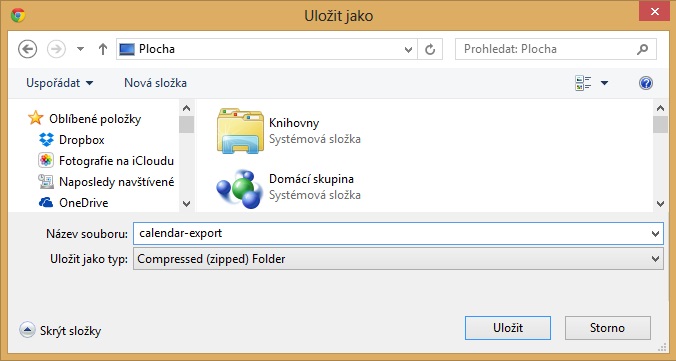Click the Knihovny folder icon
676x361 pixels.
click(x=240, y=131)
